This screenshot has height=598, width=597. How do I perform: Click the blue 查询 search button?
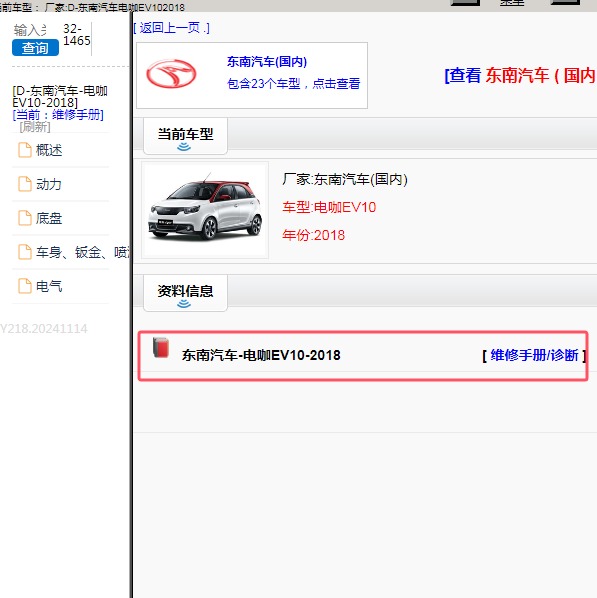35,48
